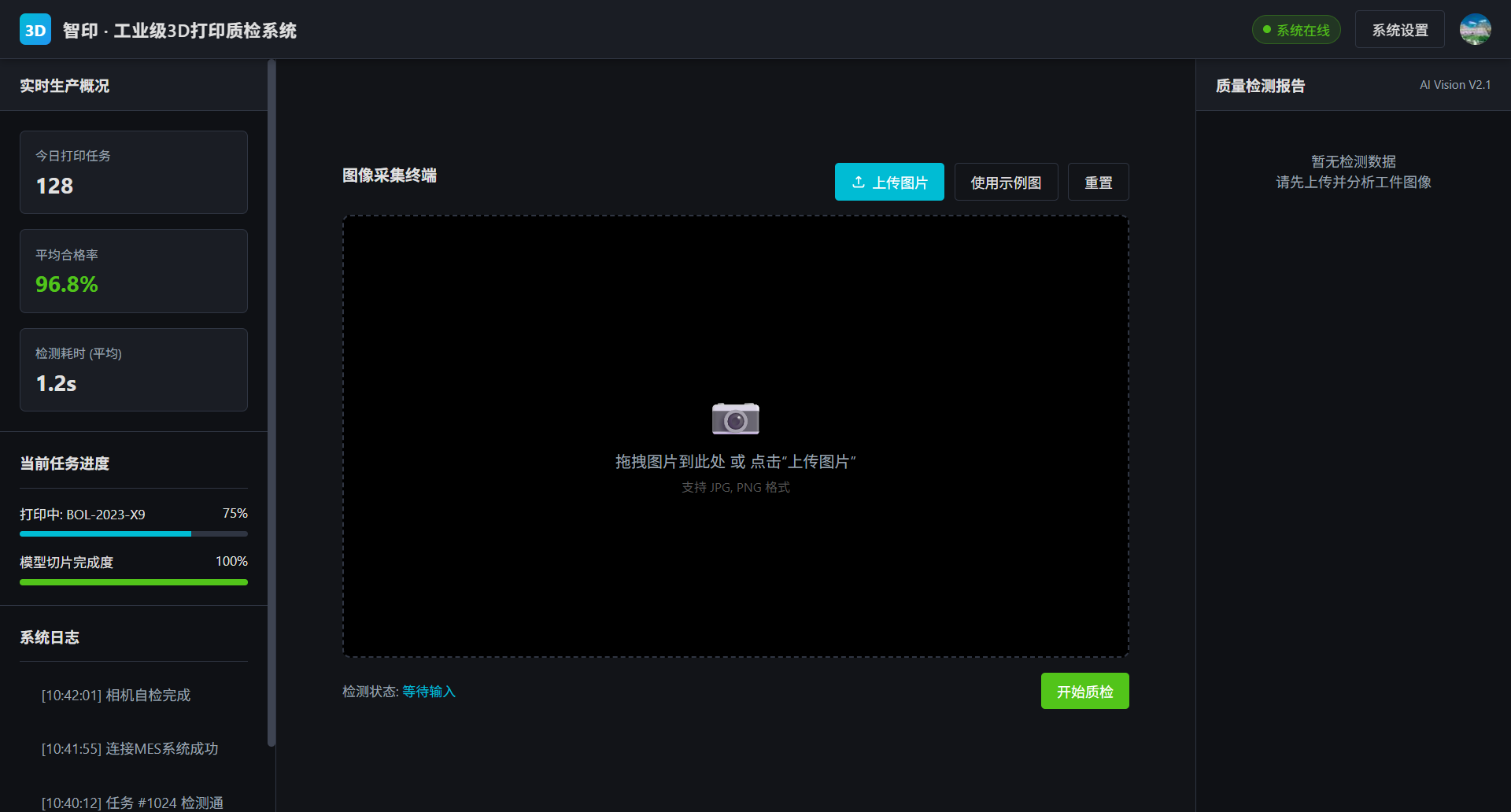Select the 今日打印任务 stat card
Viewport: 1511px width, 812px height.
coord(134,172)
